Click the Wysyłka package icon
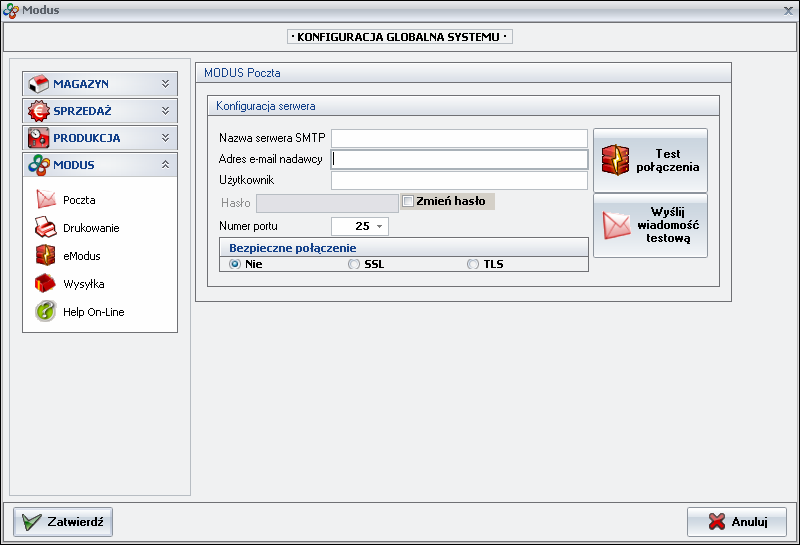 [46, 284]
